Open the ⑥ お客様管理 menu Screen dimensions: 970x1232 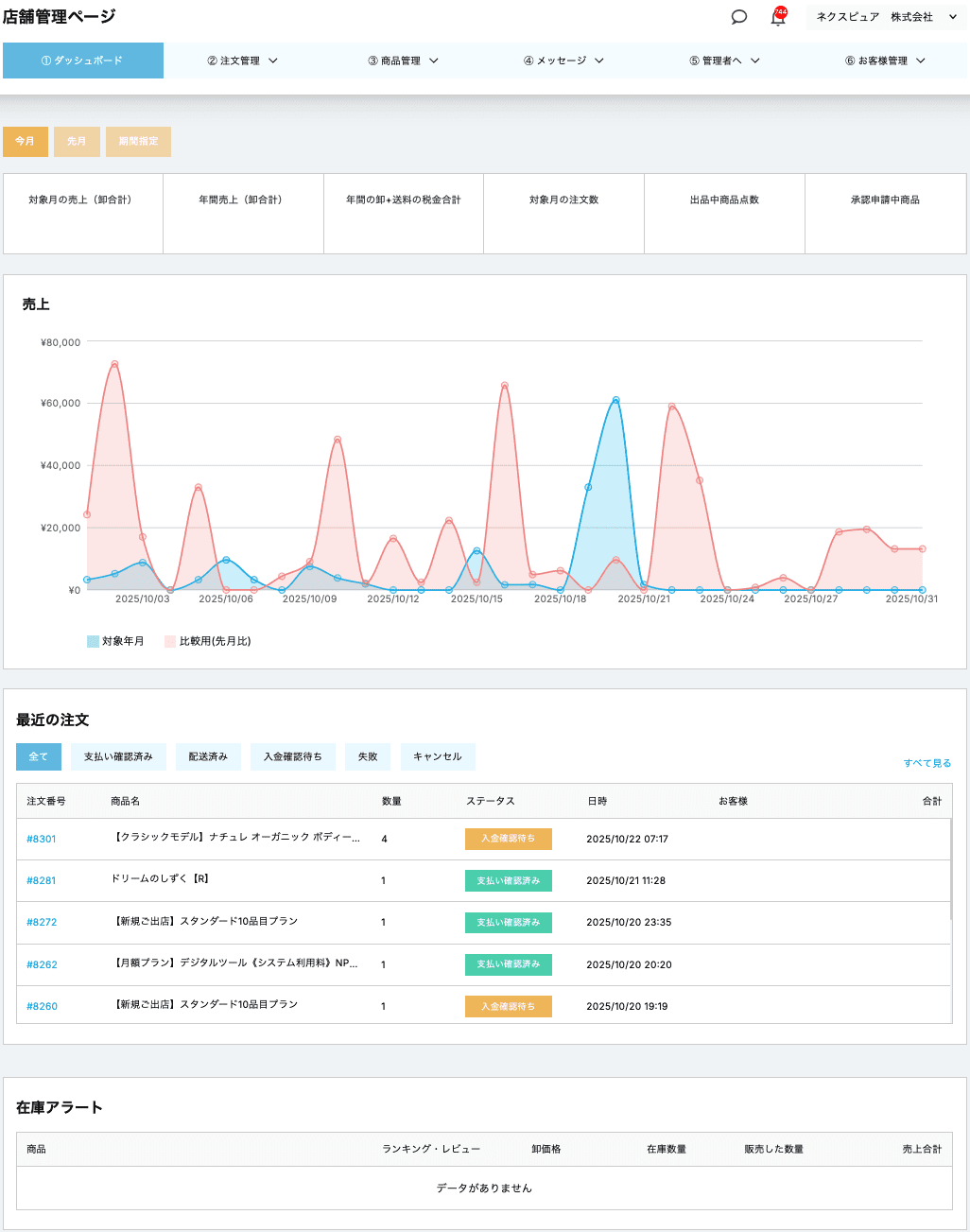(x=885, y=61)
